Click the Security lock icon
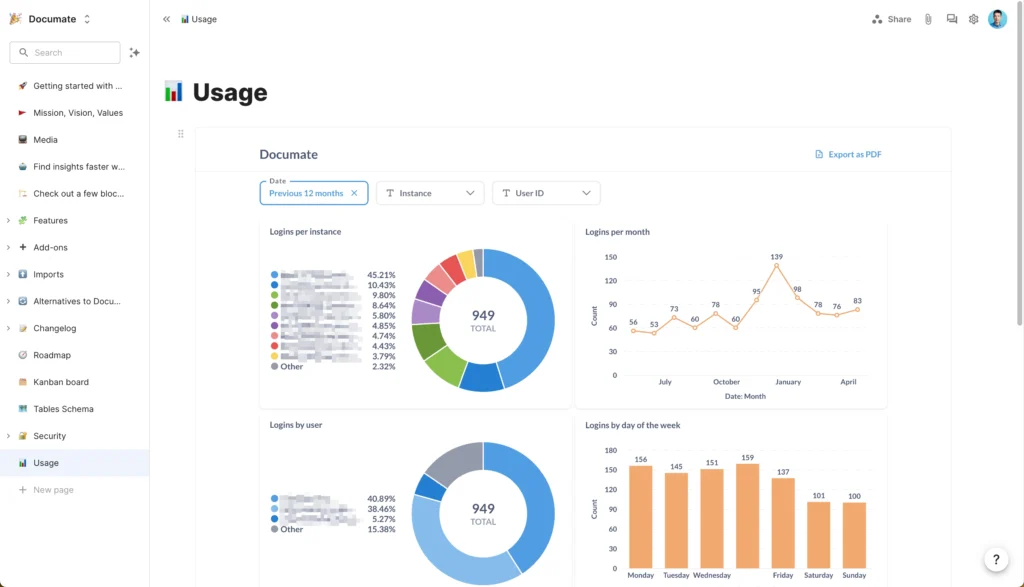Viewport: 1024px width, 587px height. pyautogui.click(x=23, y=436)
